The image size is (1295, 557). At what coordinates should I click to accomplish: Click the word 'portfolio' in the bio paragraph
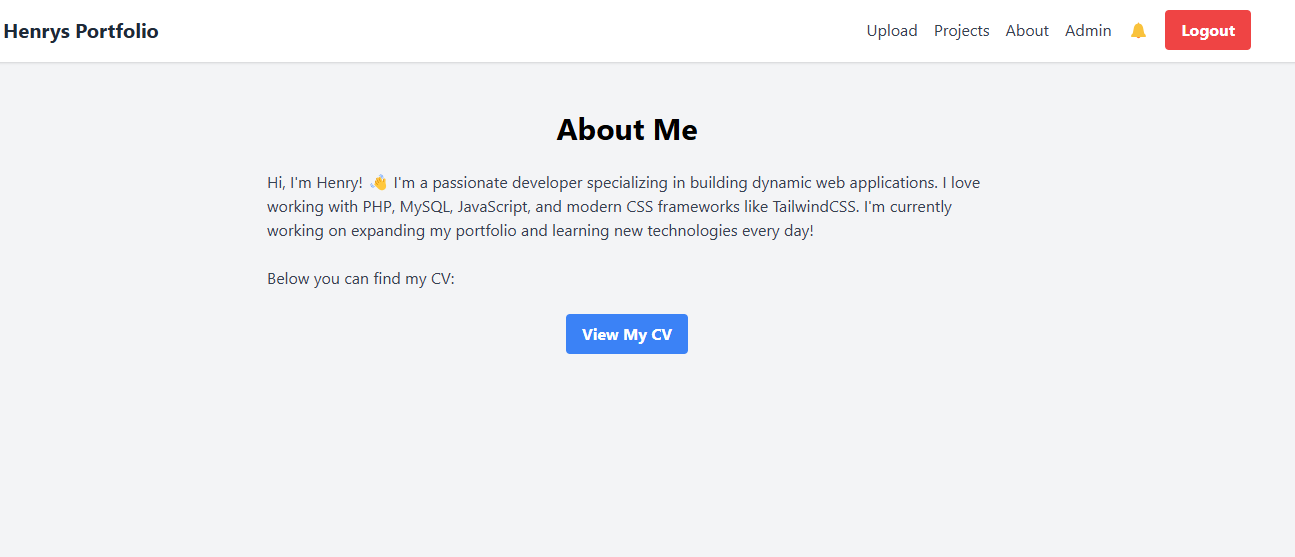485,231
